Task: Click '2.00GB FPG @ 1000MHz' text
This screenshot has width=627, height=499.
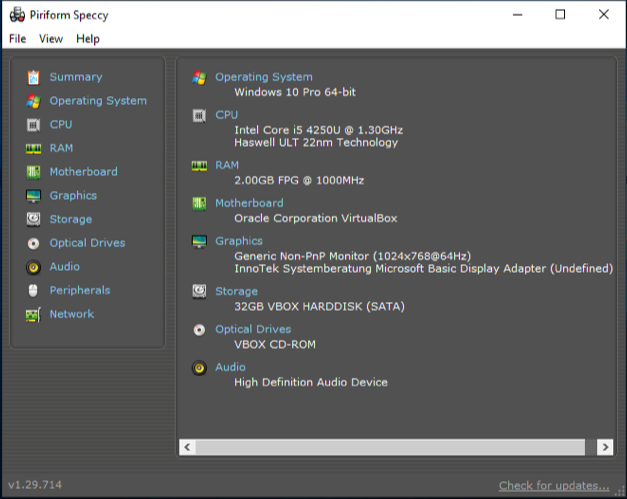Action: point(299,180)
